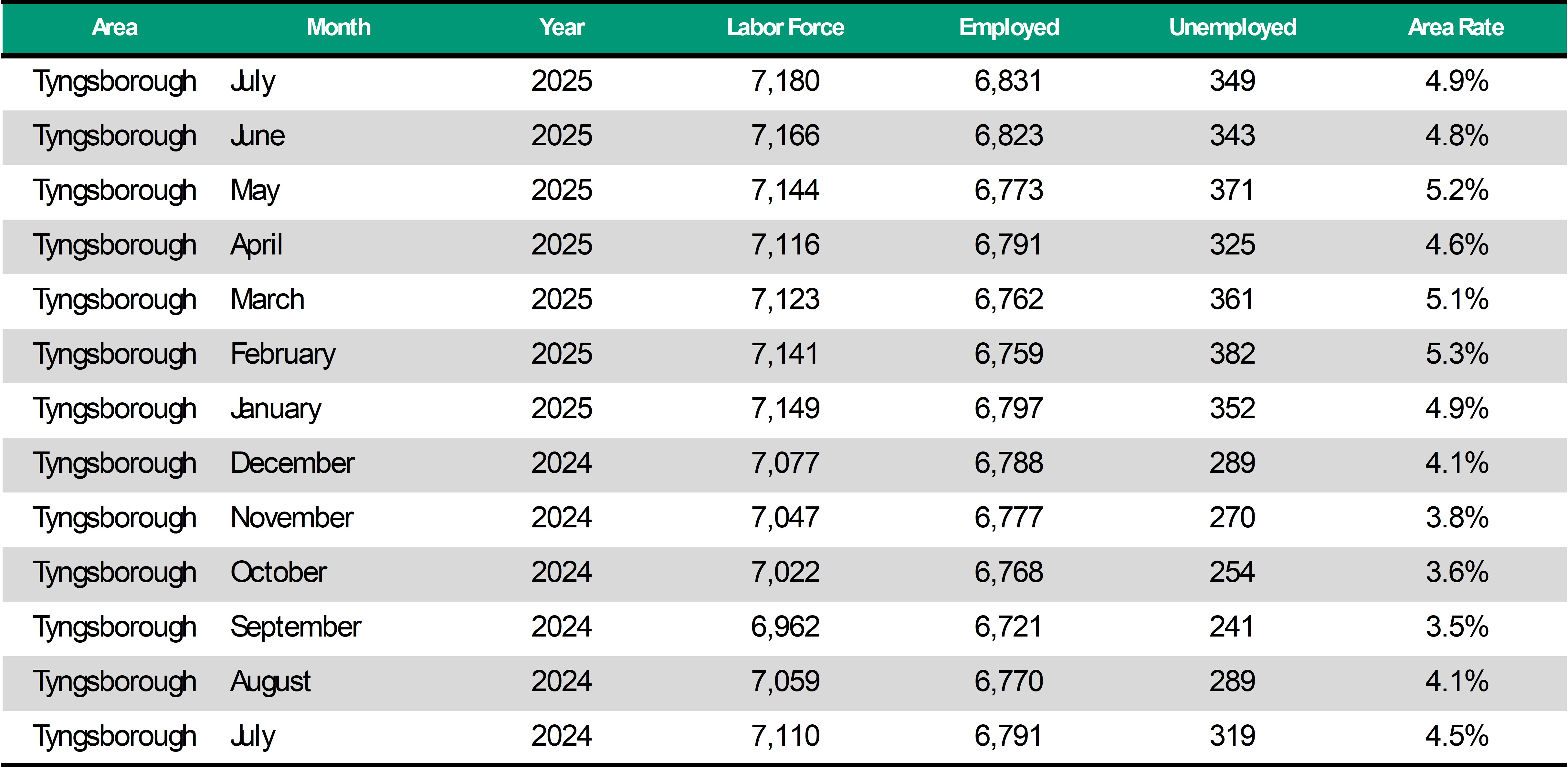This screenshot has height=767, width=1568.
Task: Click the Employed column header
Action: pos(1009,27)
